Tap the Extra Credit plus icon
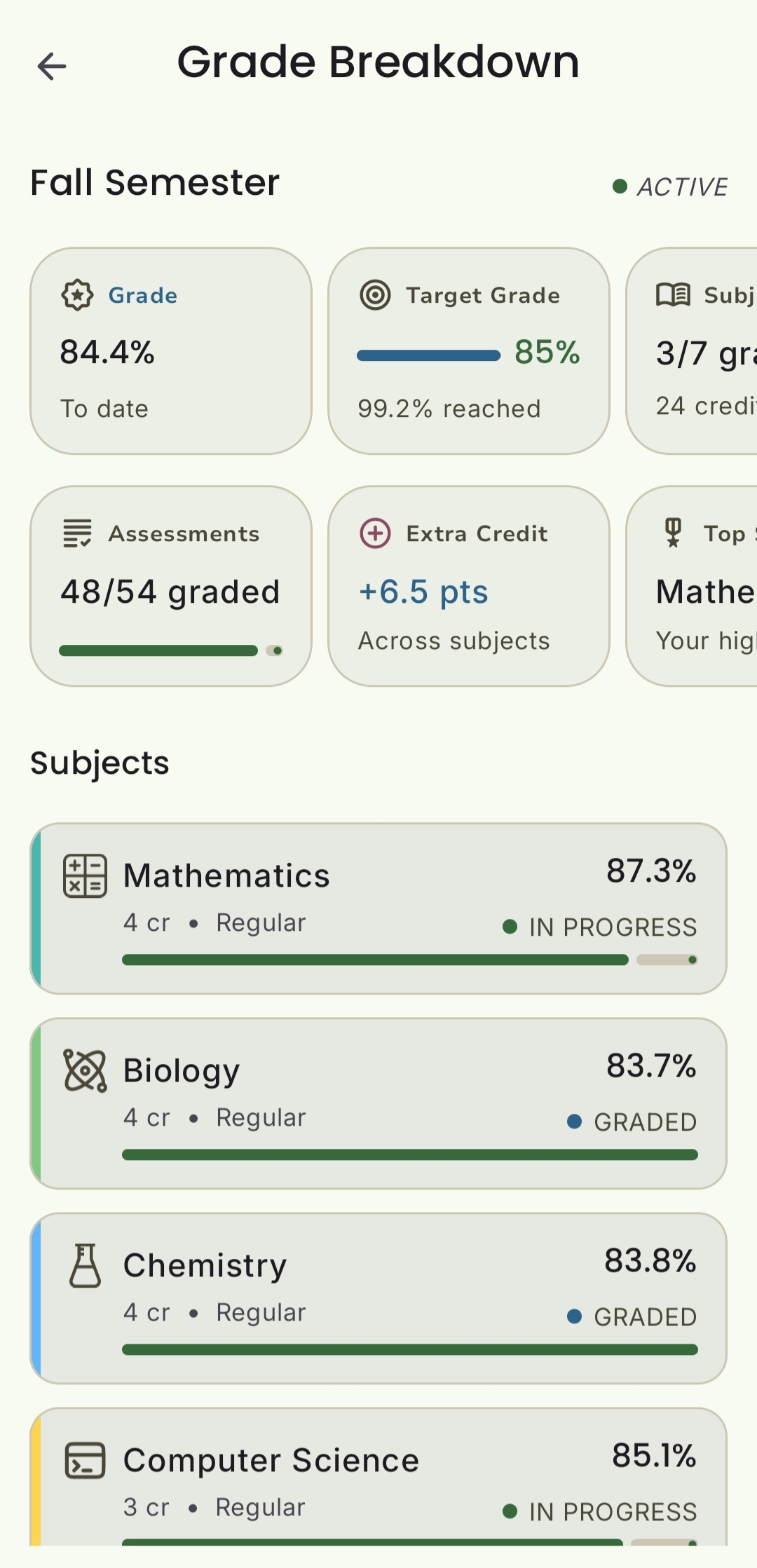This screenshot has height=1568, width=757. coord(375,533)
